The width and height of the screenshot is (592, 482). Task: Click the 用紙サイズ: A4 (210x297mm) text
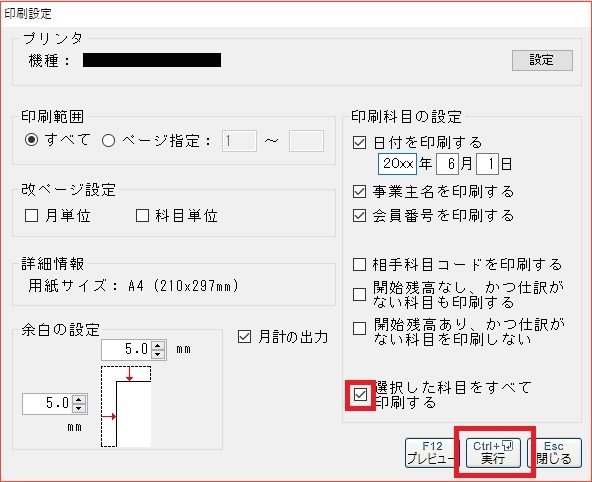click(x=134, y=286)
